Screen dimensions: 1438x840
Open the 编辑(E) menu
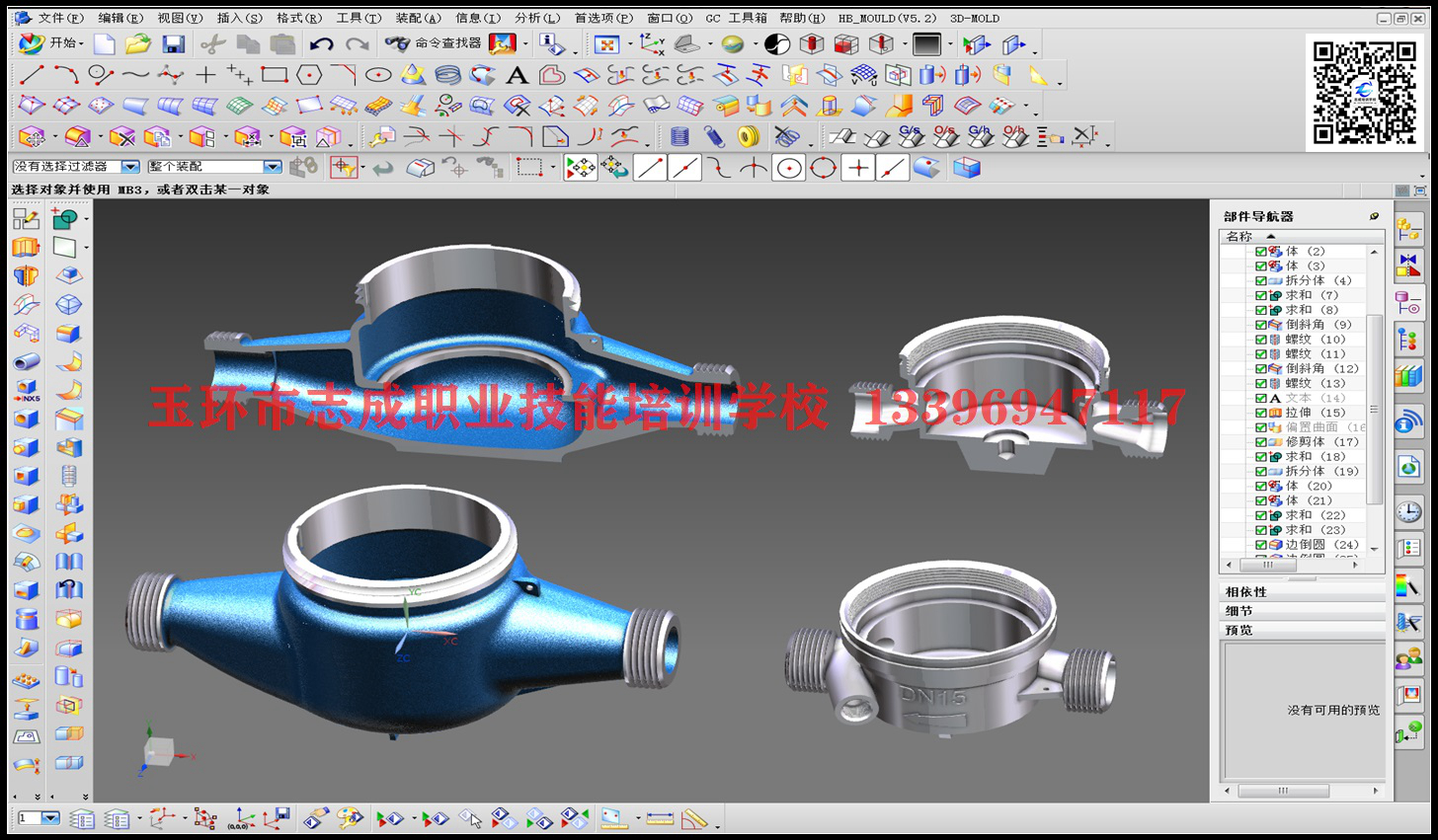pos(120,18)
